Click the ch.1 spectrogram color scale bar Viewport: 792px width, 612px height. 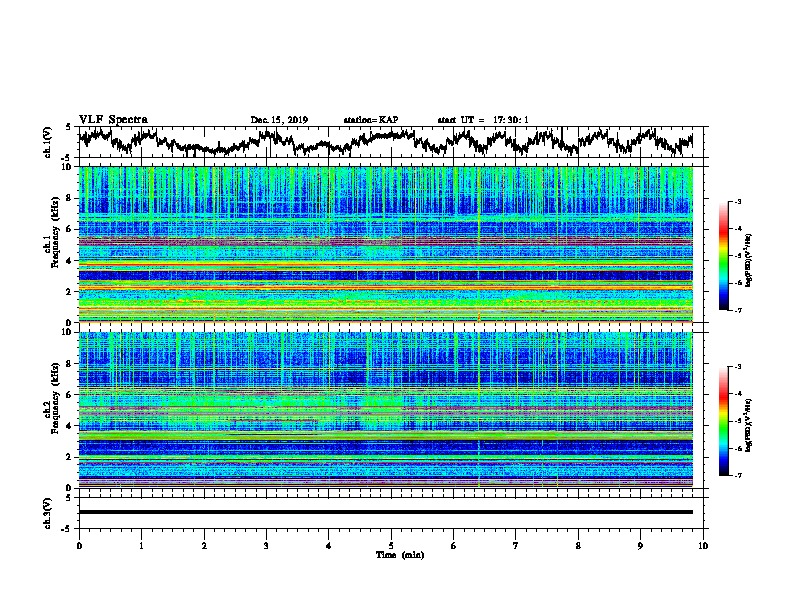click(723, 256)
